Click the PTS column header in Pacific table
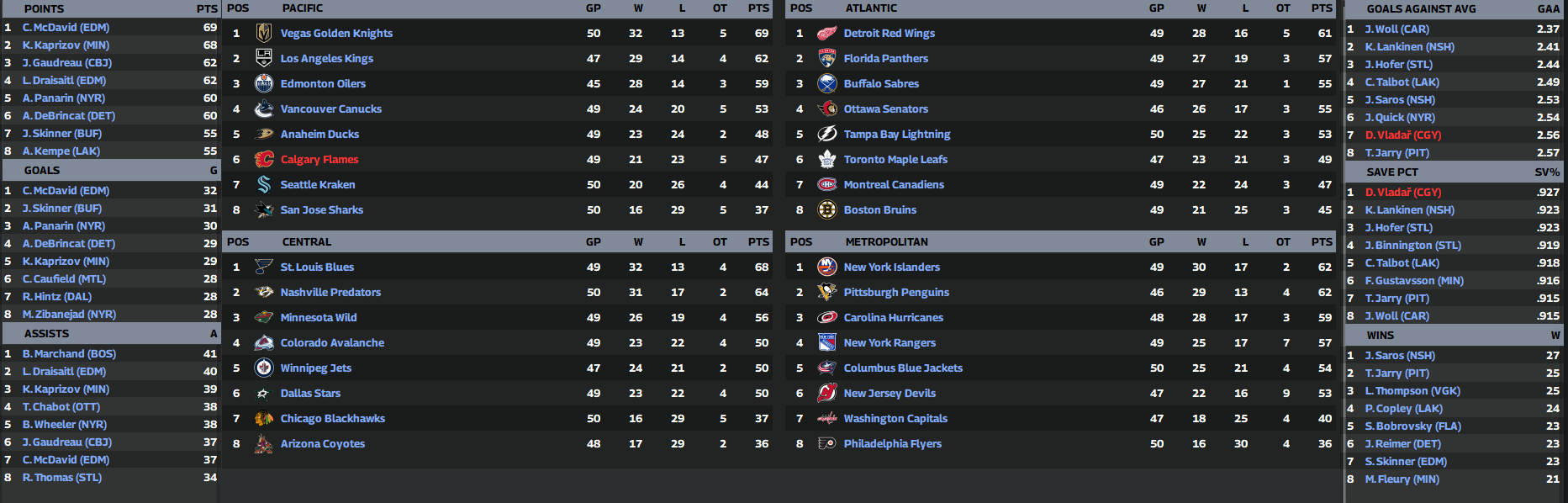Viewport: 1568px width, 503px height. 758,8
